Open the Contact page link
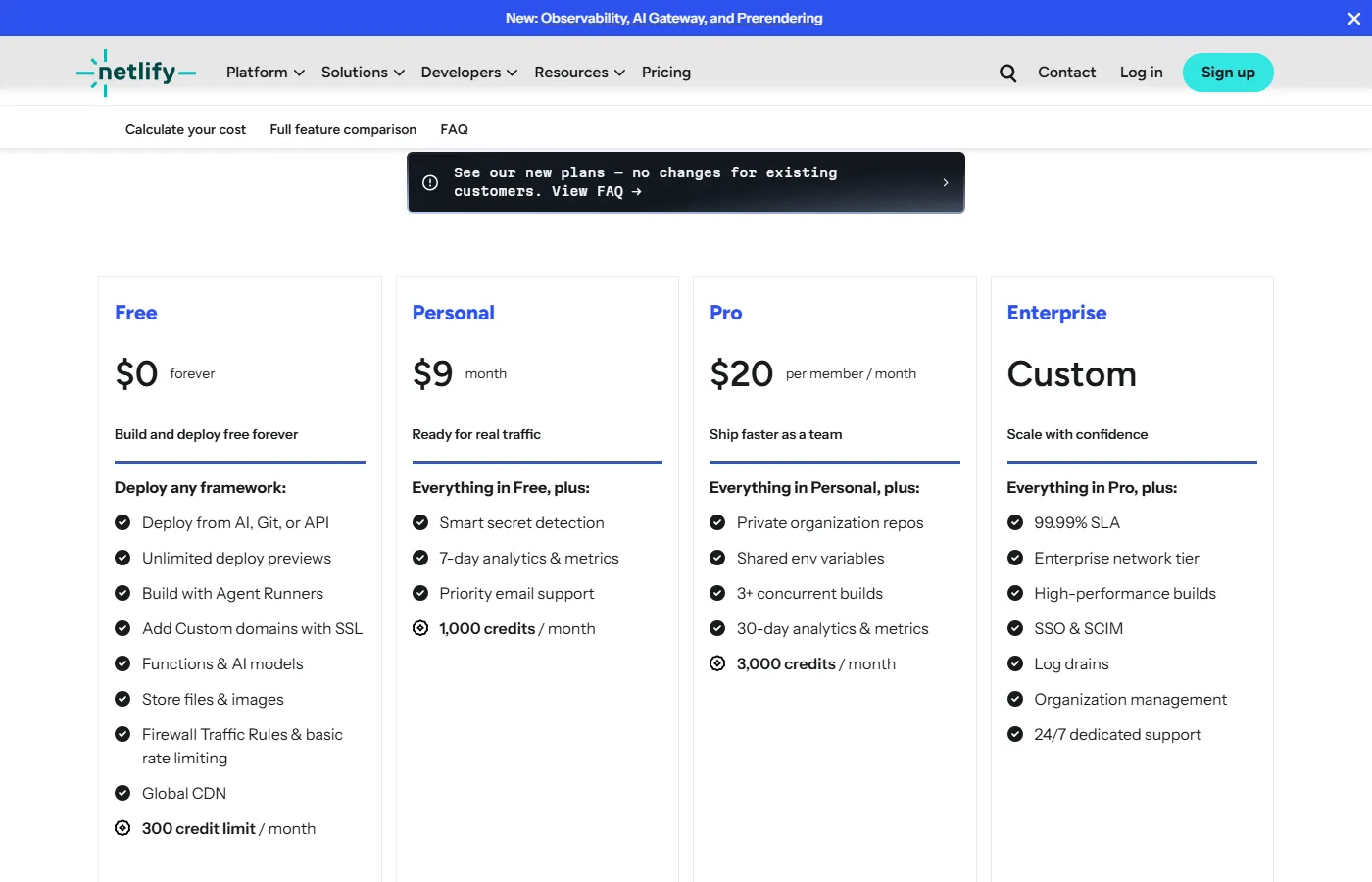The width and height of the screenshot is (1372, 882). pyautogui.click(x=1067, y=73)
